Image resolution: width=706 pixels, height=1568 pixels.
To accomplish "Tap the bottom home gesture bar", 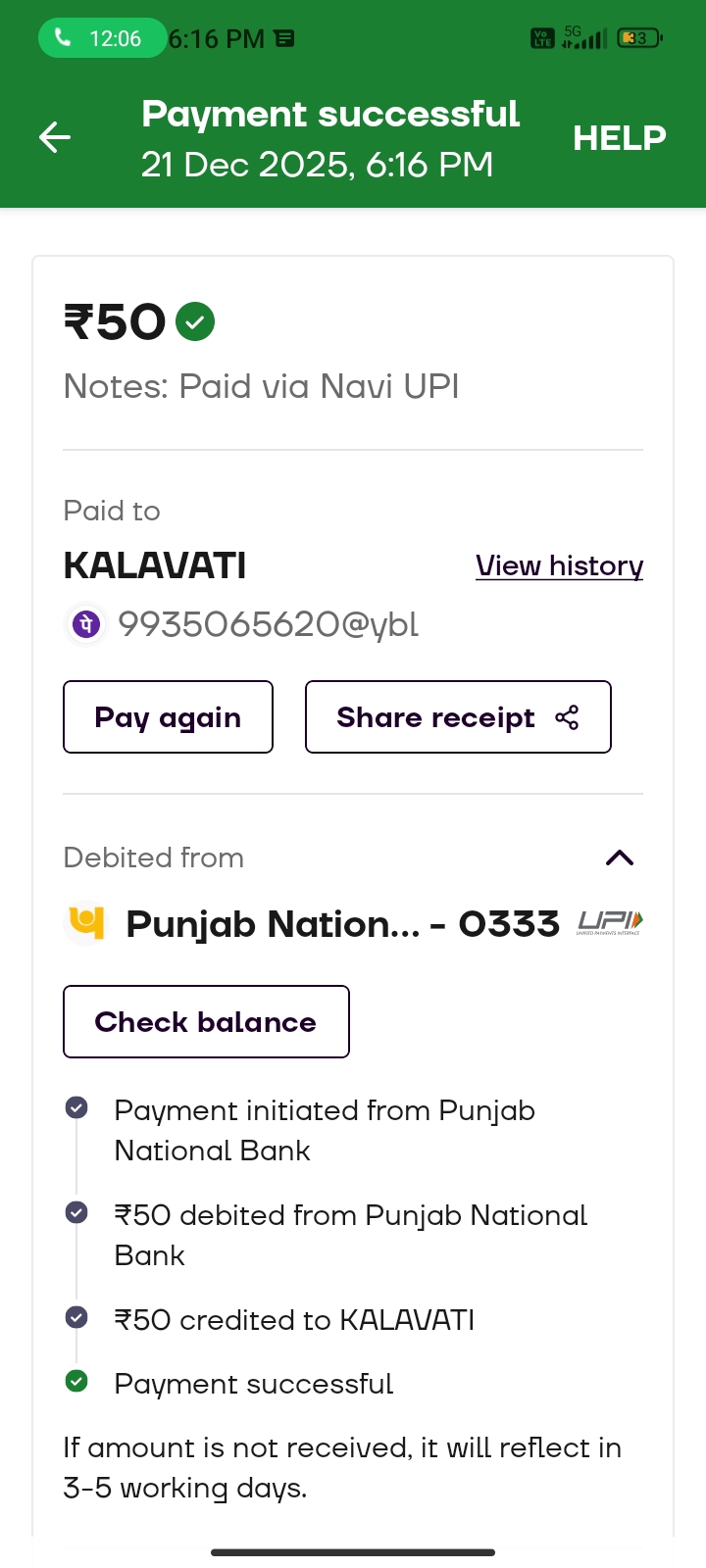I will (x=353, y=1552).
